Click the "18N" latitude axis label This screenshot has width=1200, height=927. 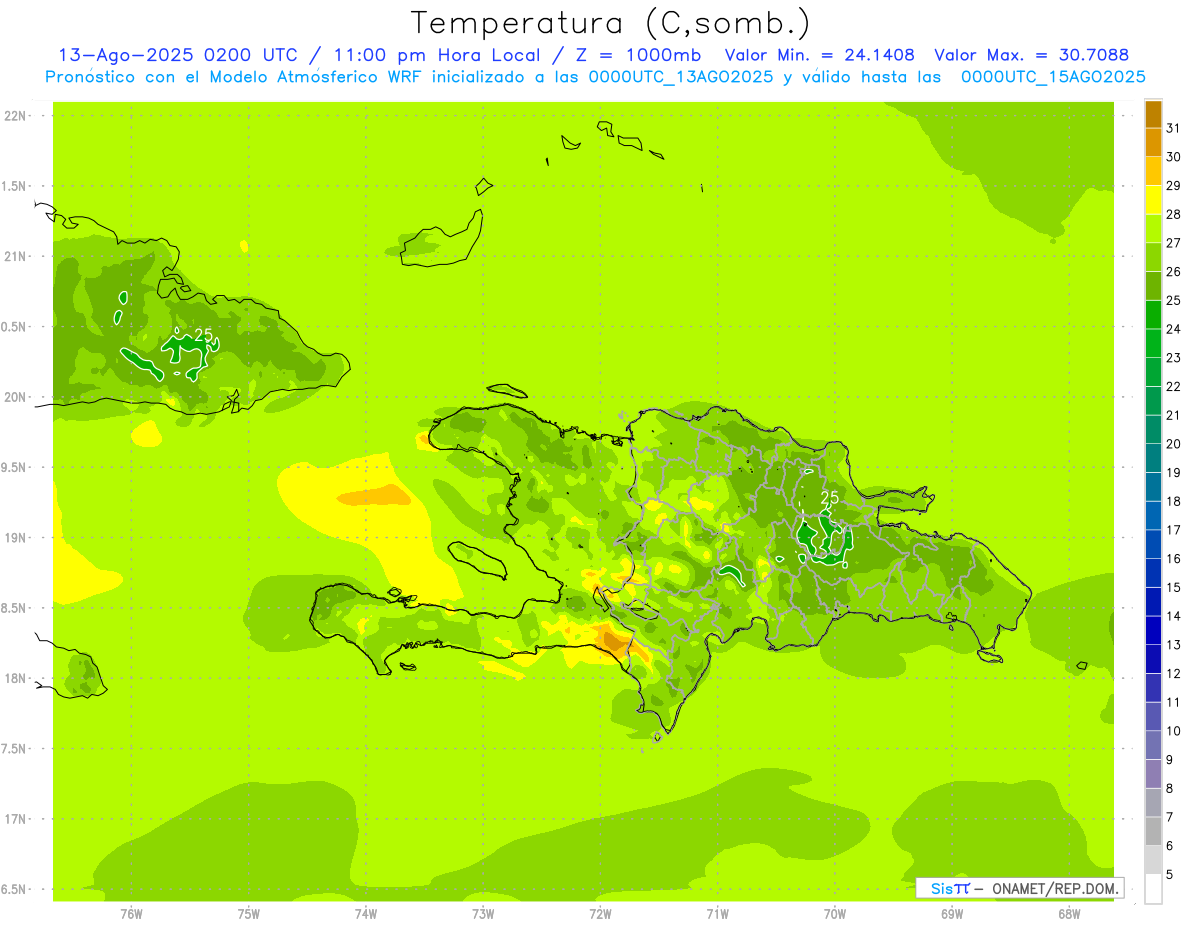click(x=14, y=678)
